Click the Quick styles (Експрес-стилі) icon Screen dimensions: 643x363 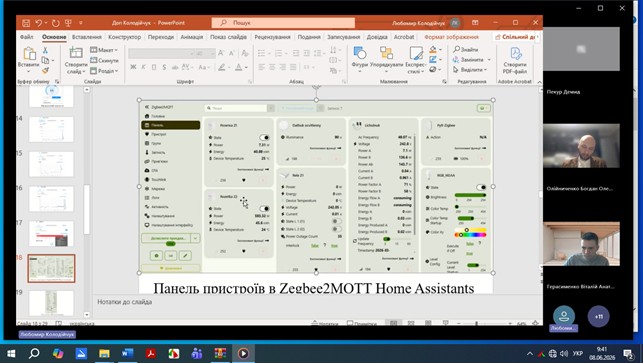(x=416, y=53)
